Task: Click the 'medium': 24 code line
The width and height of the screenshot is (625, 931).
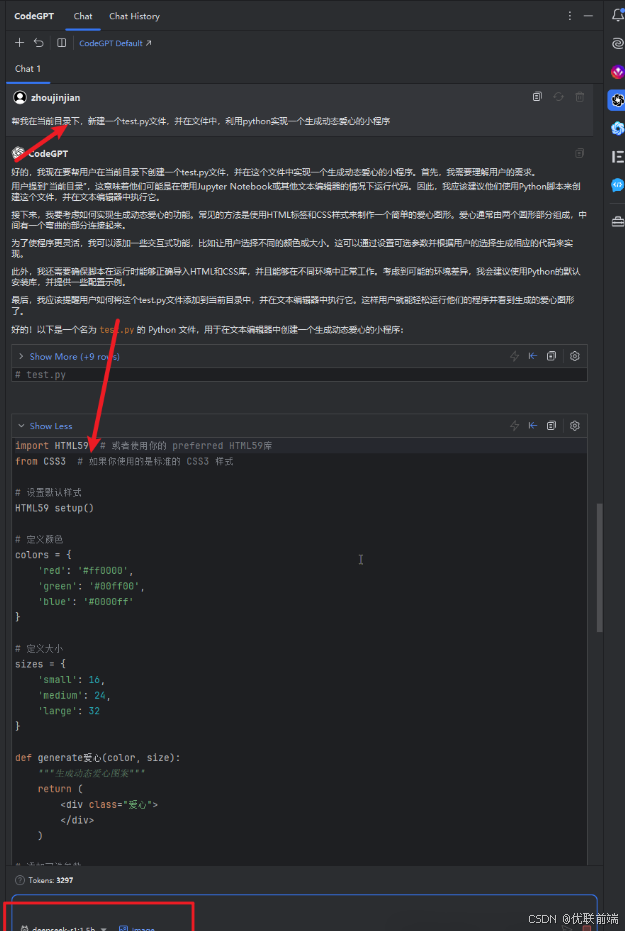Action: click(x=74, y=695)
